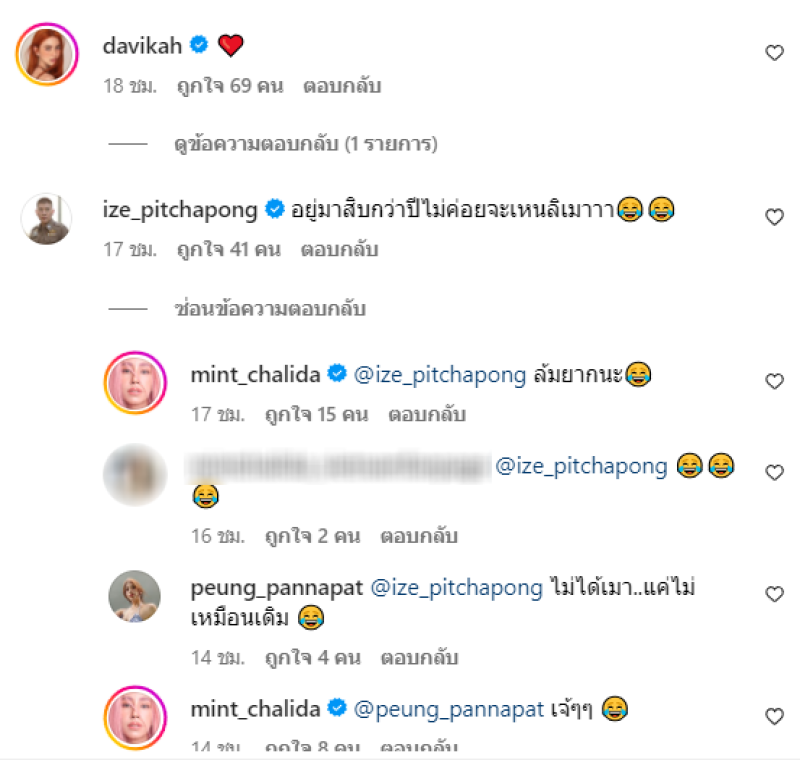View mint_chalida's story from first reply avatar
800x760 pixels.
[x=135, y=383]
